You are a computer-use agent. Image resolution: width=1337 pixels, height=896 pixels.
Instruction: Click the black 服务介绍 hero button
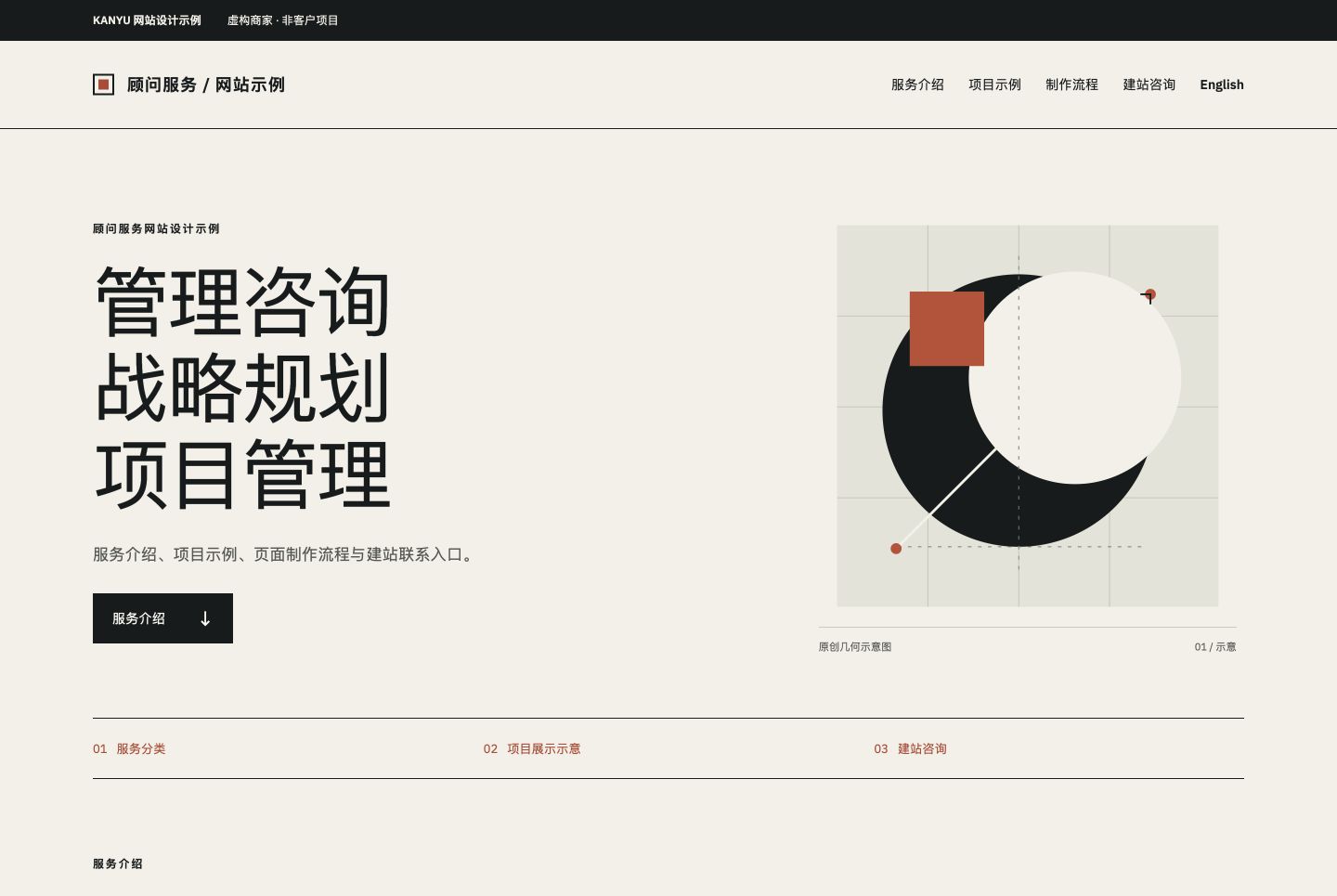point(162,618)
